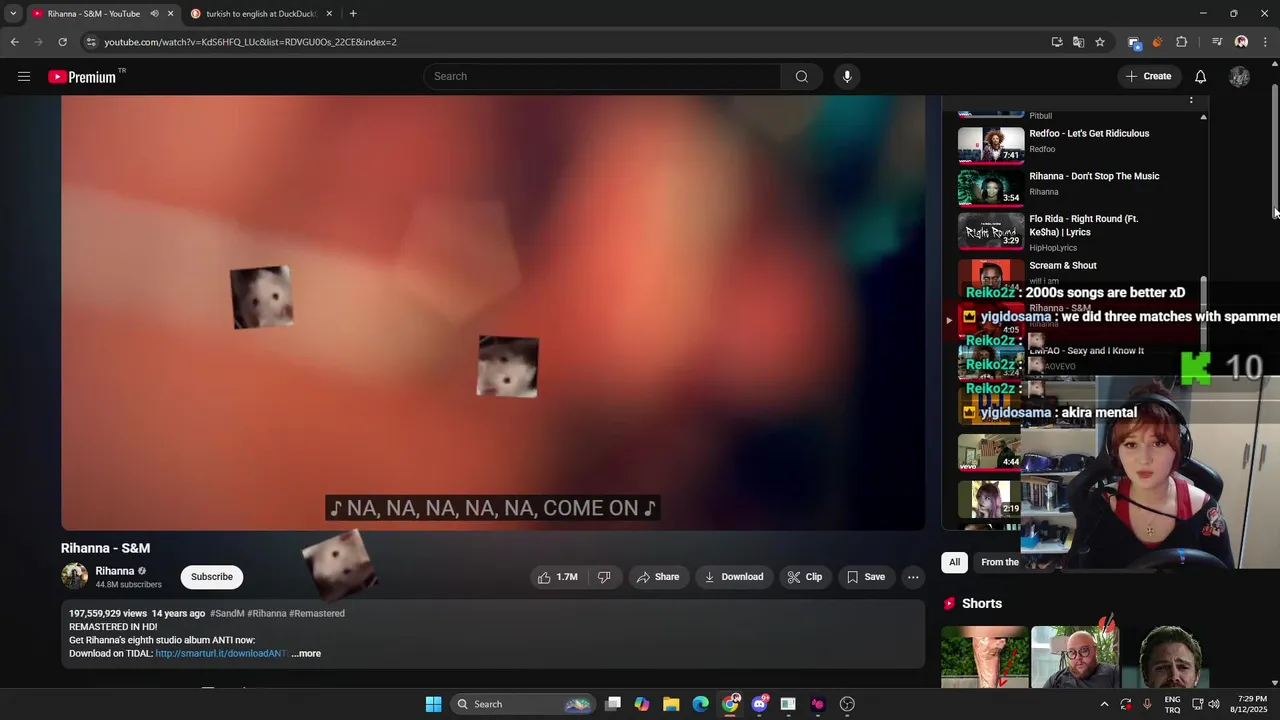Bookmark this page with the star
1280x720 pixels.
pos(1100,42)
